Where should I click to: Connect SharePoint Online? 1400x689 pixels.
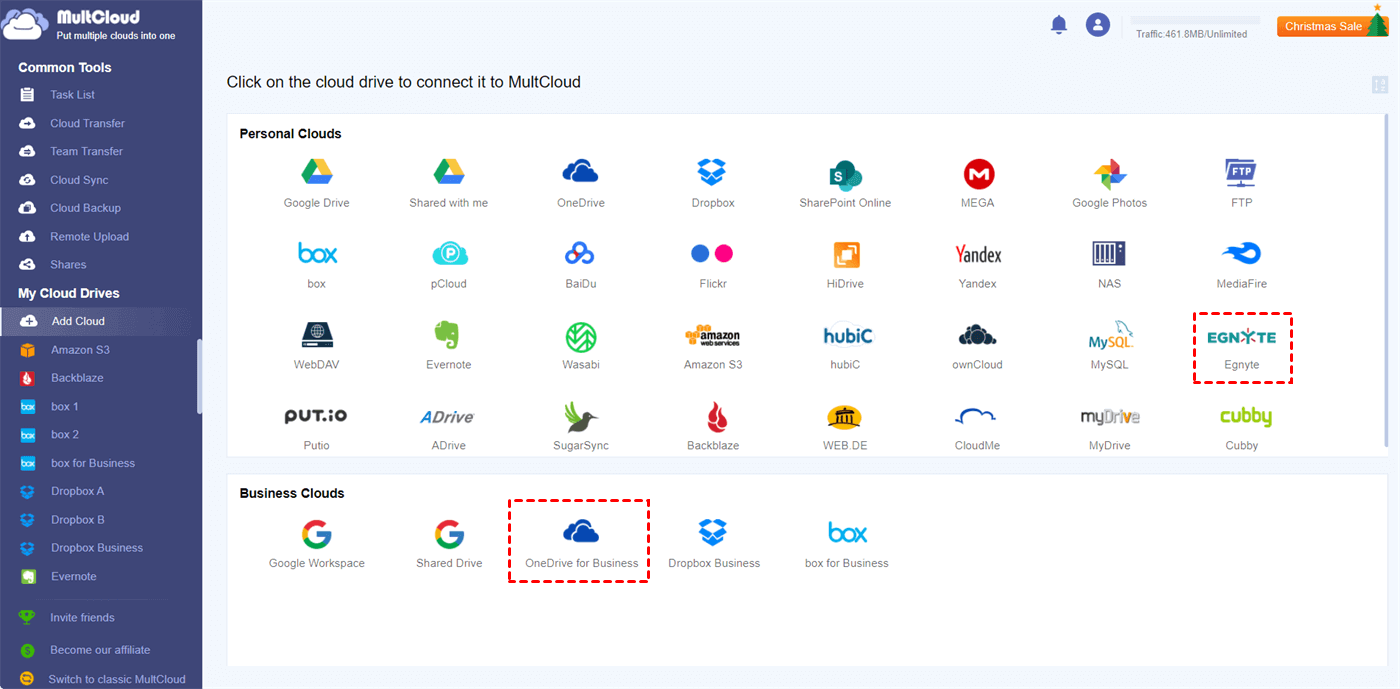tap(845, 183)
